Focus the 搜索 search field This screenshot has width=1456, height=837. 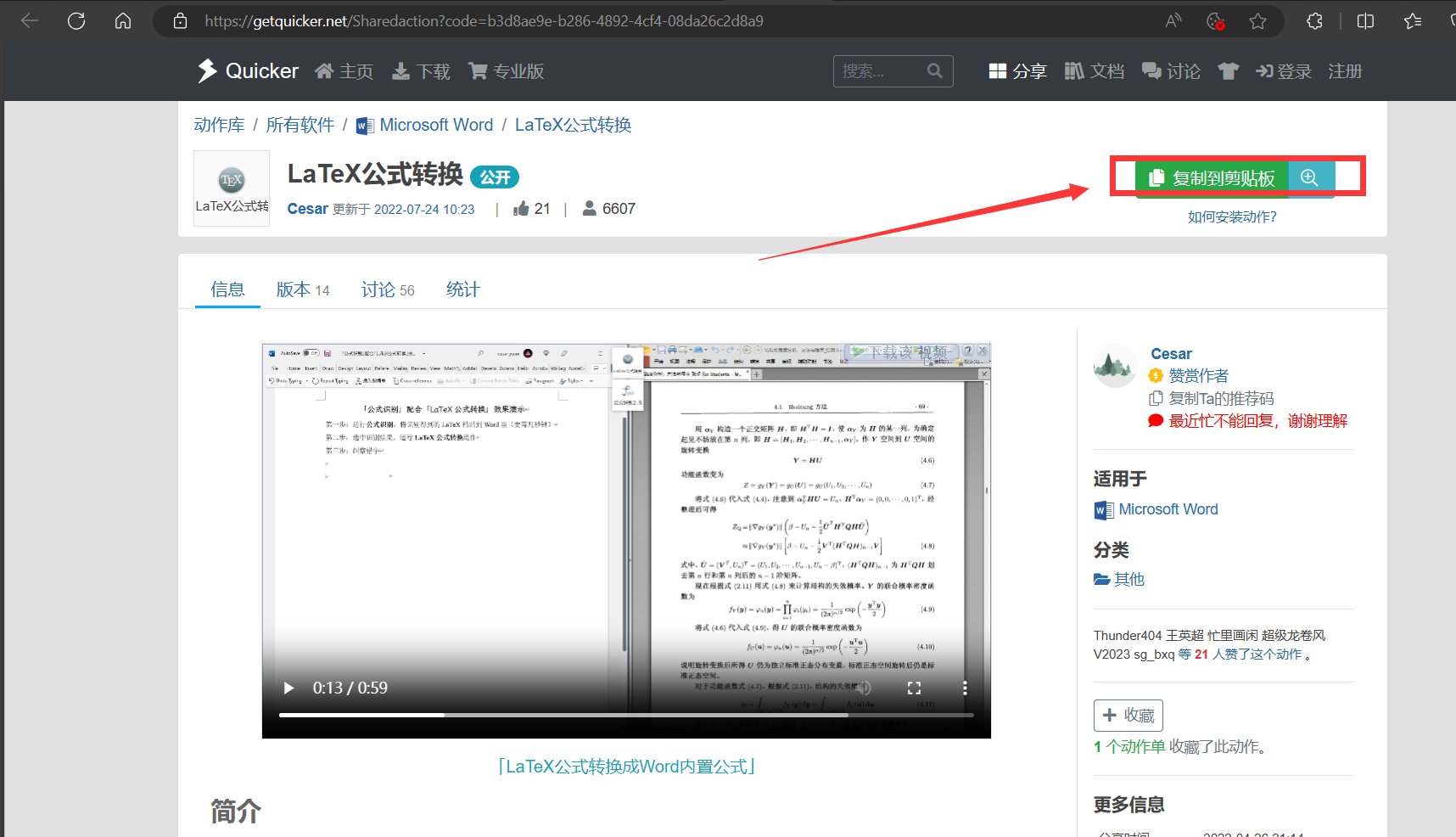878,71
